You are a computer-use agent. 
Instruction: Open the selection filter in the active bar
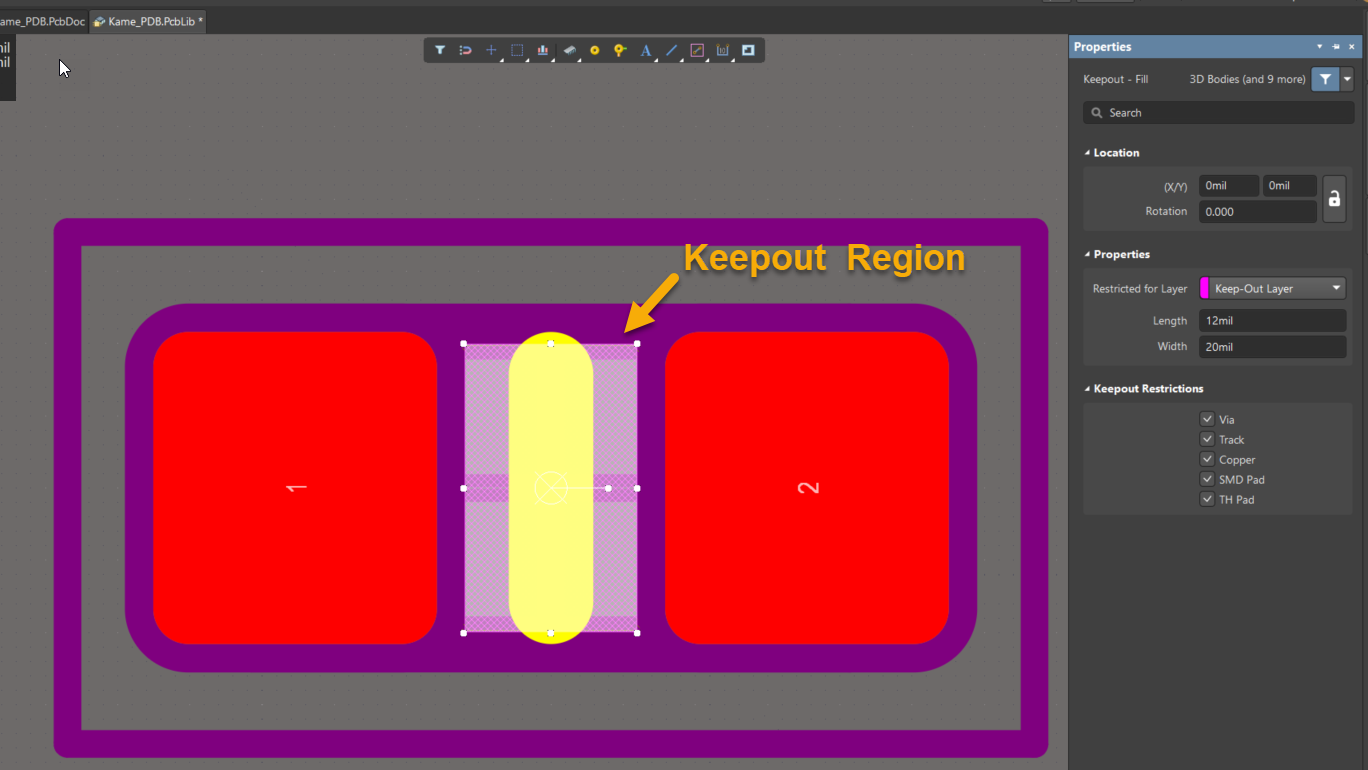pos(440,50)
